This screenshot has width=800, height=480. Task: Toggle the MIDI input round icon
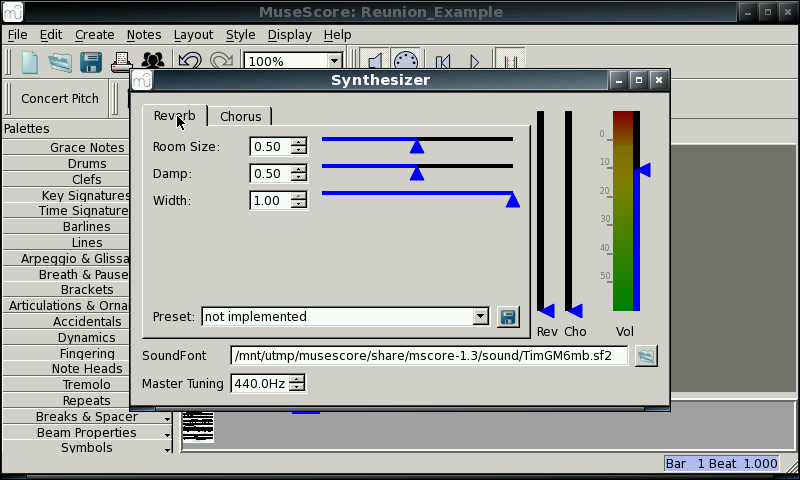click(x=406, y=60)
